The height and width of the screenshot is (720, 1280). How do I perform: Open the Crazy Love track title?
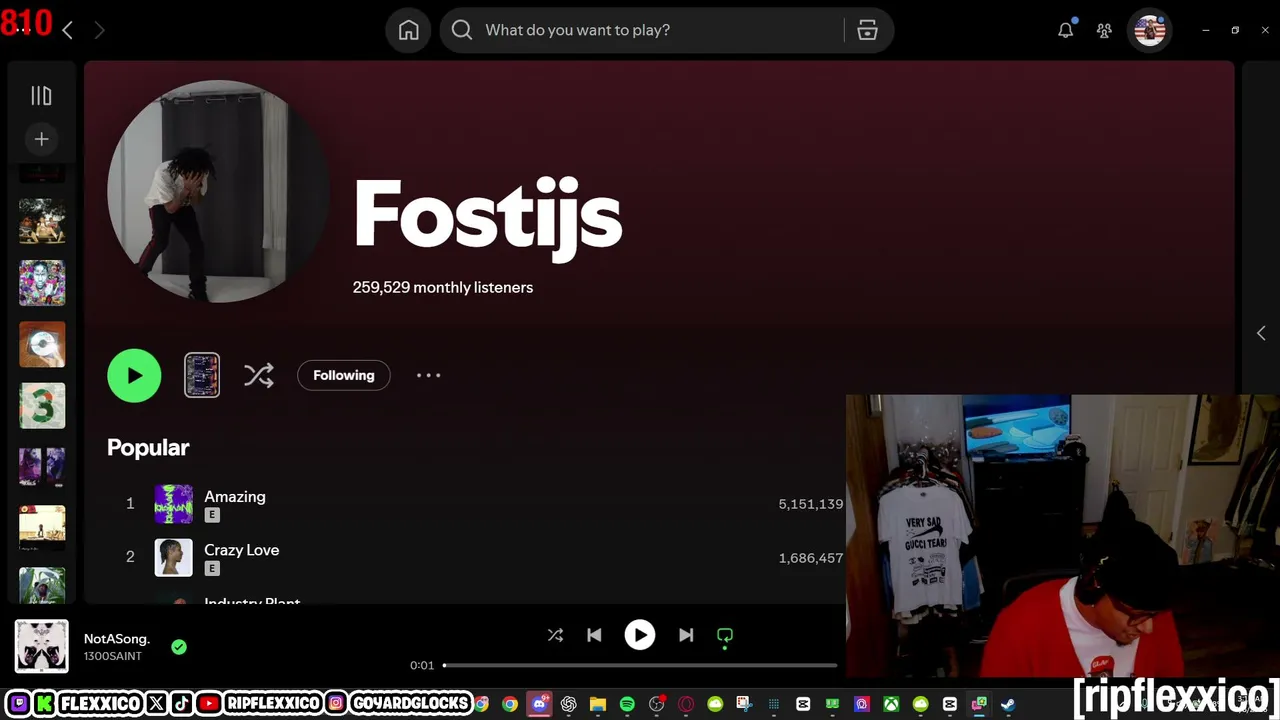tap(242, 550)
